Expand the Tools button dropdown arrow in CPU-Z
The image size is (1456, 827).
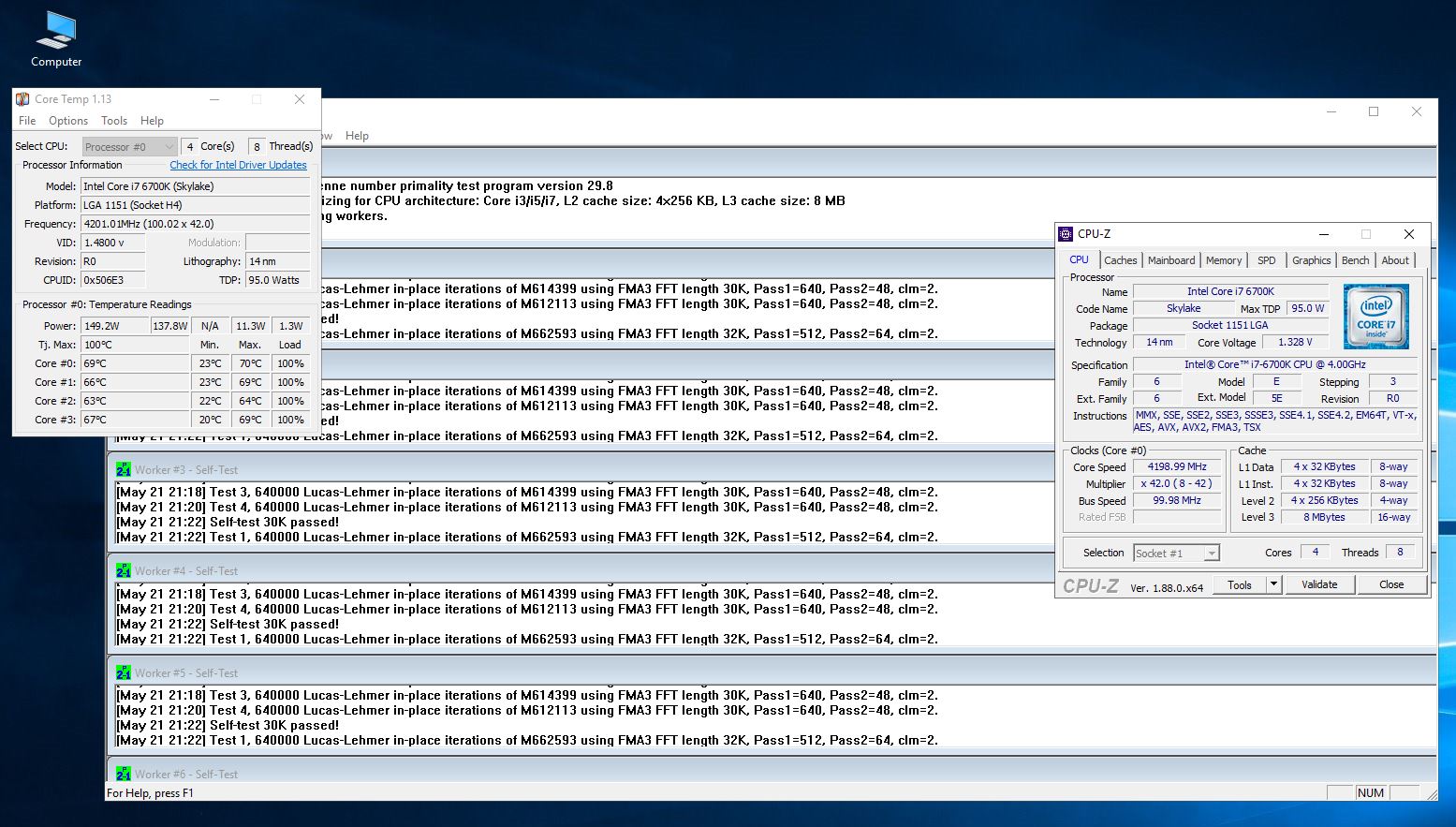pos(1273,584)
